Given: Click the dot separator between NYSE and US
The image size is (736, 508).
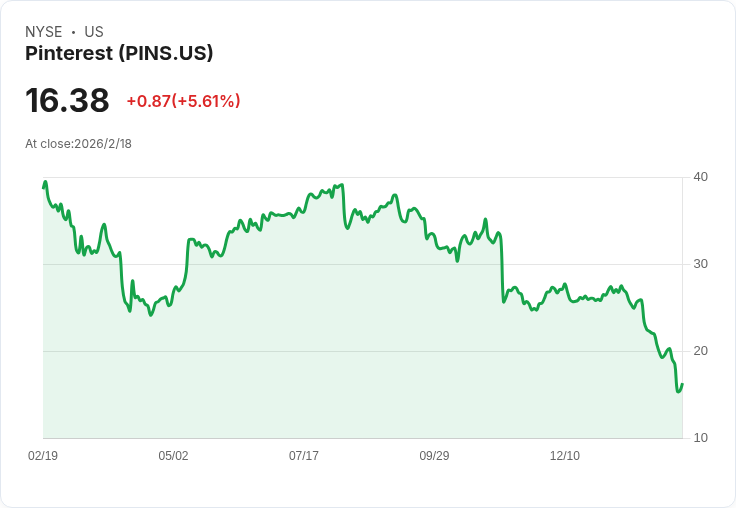Looking at the screenshot, I should click(x=73, y=32).
